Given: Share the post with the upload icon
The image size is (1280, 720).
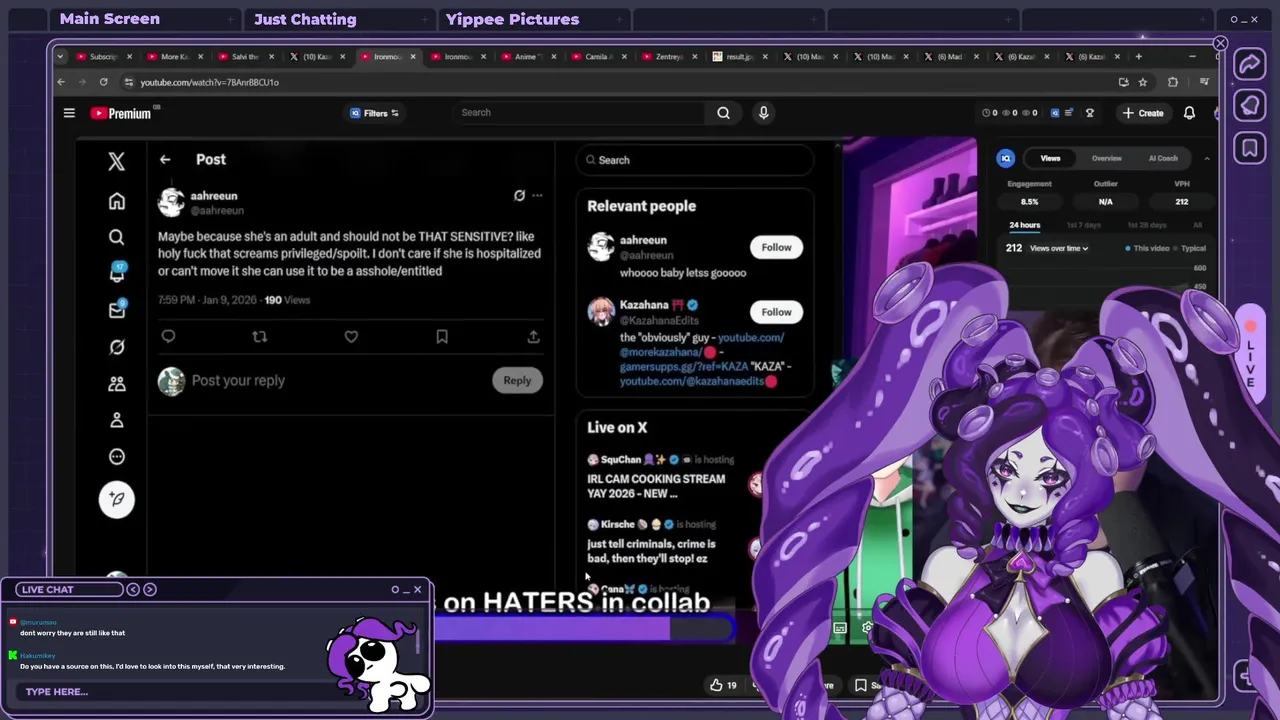Looking at the screenshot, I should [533, 337].
